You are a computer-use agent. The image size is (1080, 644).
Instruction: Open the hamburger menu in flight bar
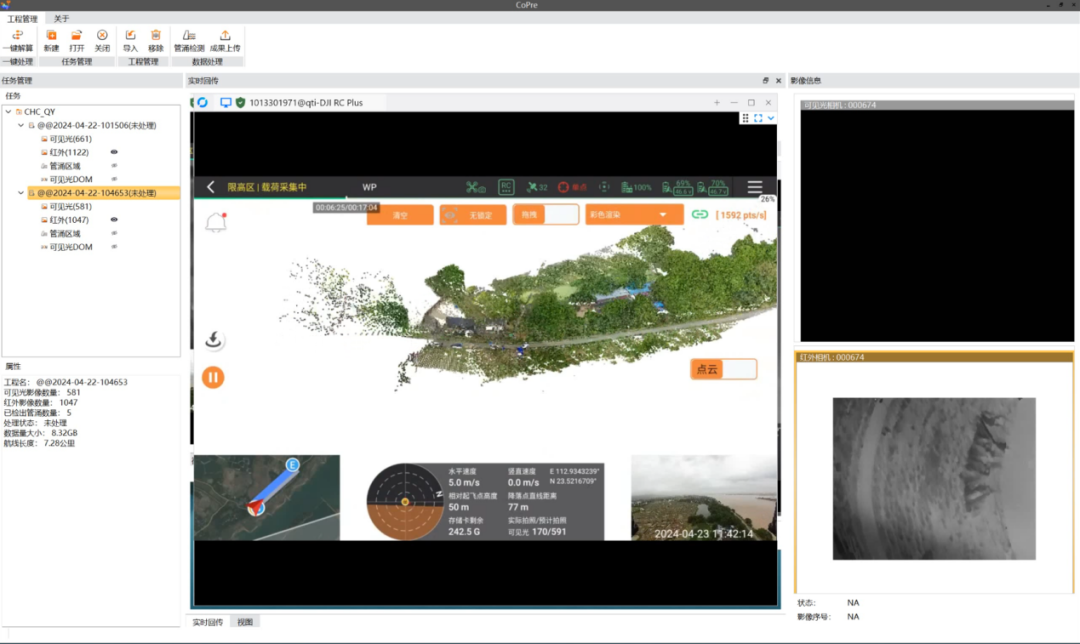coord(755,187)
